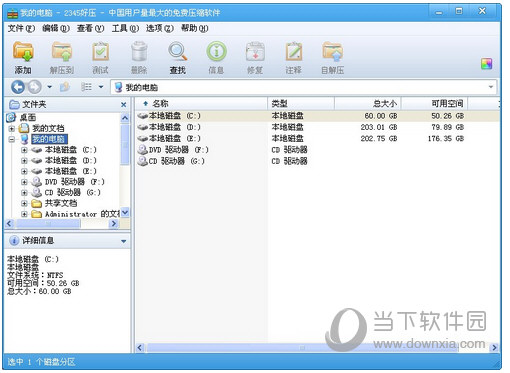Click the 176.35 GB free space cell
This screenshot has width=510, height=373.
click(446, 139)
